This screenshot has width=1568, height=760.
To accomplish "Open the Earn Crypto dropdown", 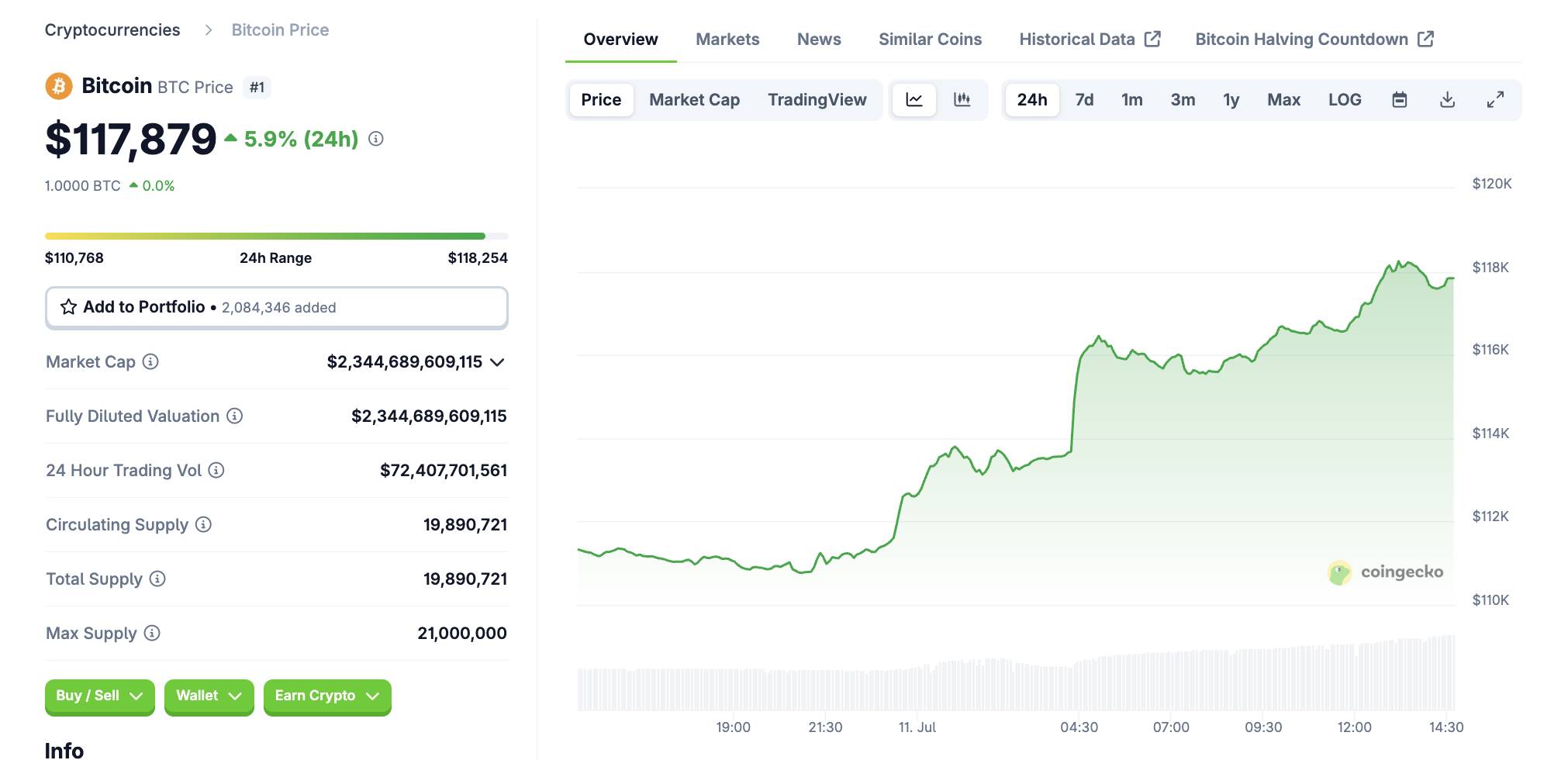I will pyautogui.click(x=327, y=696).
